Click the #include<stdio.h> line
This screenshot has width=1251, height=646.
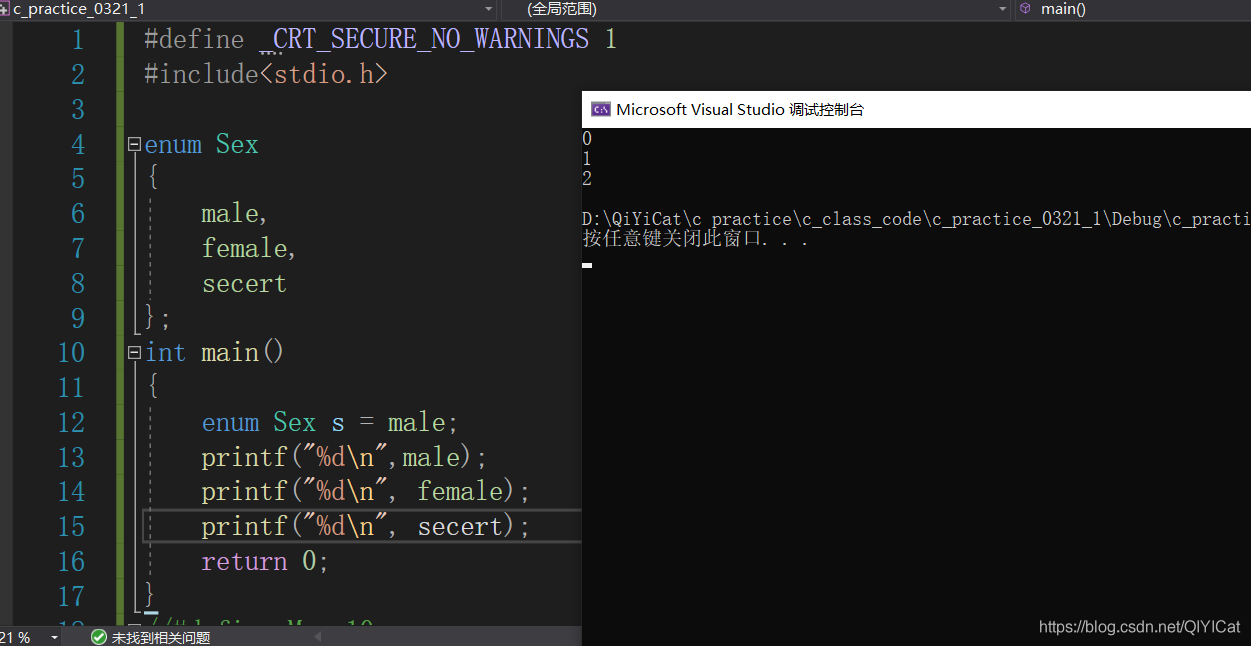click(x=266, y=75)
